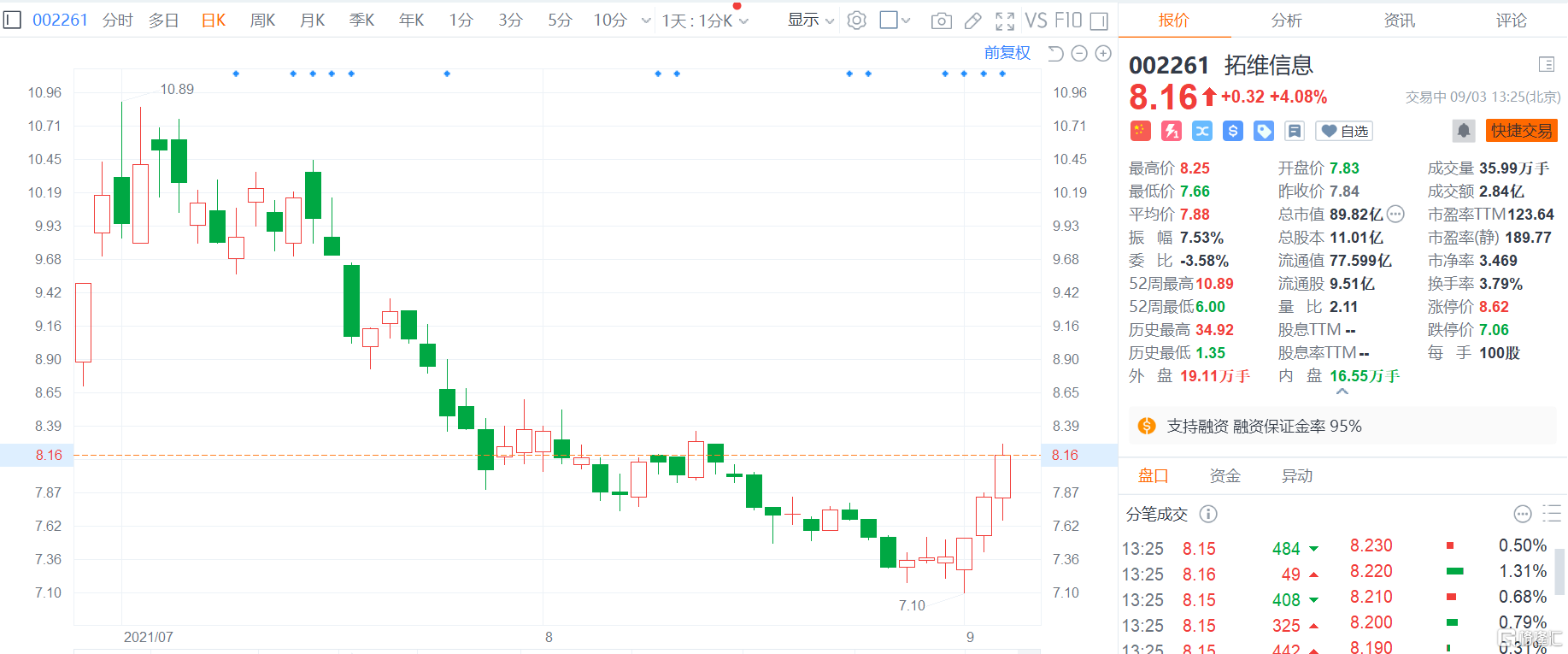Viewport: 1568px width, 654px height.
Task: Switch to 多日 chart tab
Action: (164, 21)
